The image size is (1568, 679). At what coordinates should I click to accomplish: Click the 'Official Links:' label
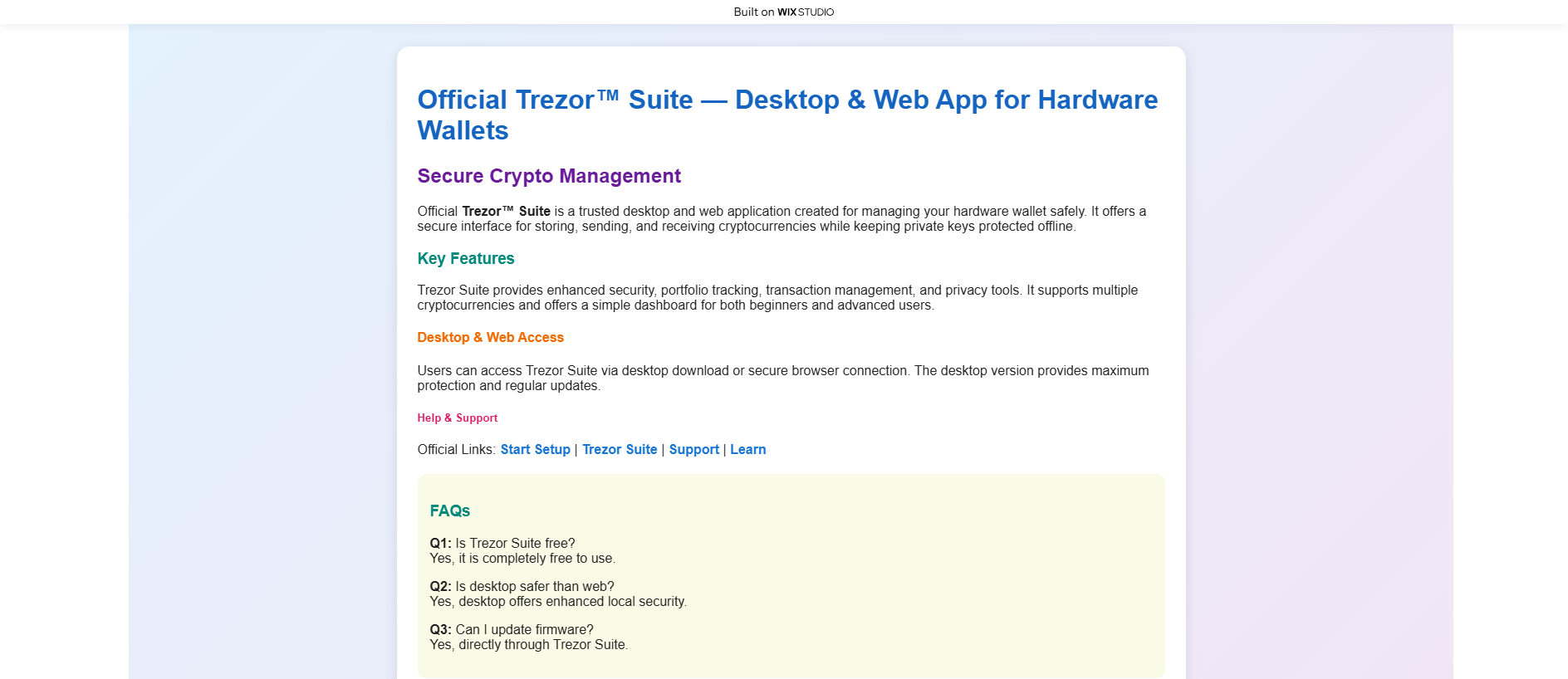tap(456, 449)
